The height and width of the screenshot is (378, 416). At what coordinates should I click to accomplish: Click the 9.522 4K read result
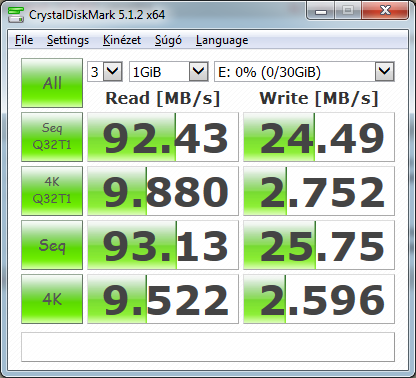click(x=163, y=299)
